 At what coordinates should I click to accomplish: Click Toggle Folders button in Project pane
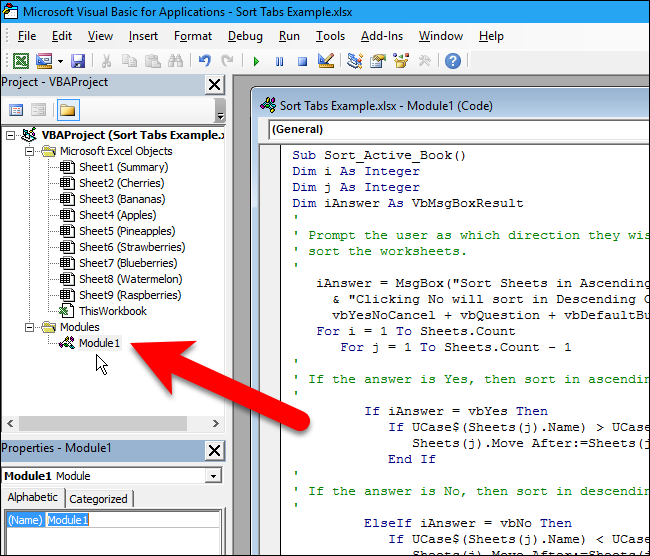tap(68, 110)
